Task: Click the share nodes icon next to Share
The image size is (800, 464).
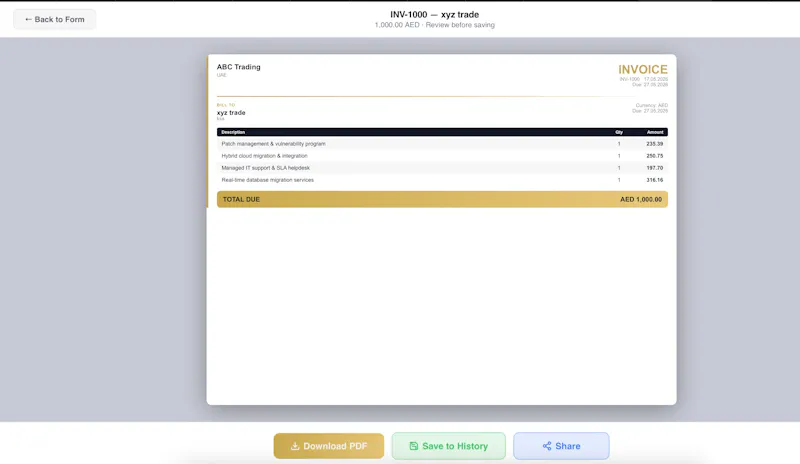Action: [x=547, y=446]
